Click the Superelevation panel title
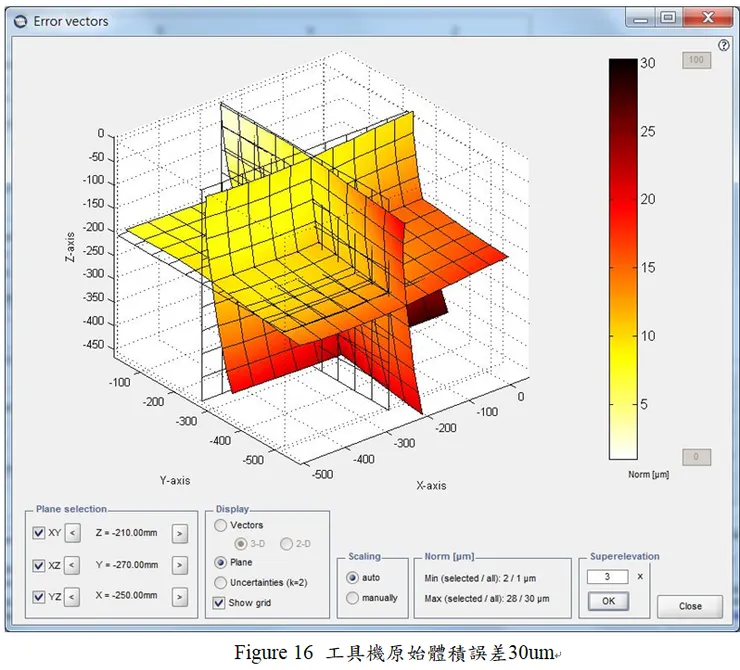The width and height of the screenshot is (740, 670). pos(624,556)
